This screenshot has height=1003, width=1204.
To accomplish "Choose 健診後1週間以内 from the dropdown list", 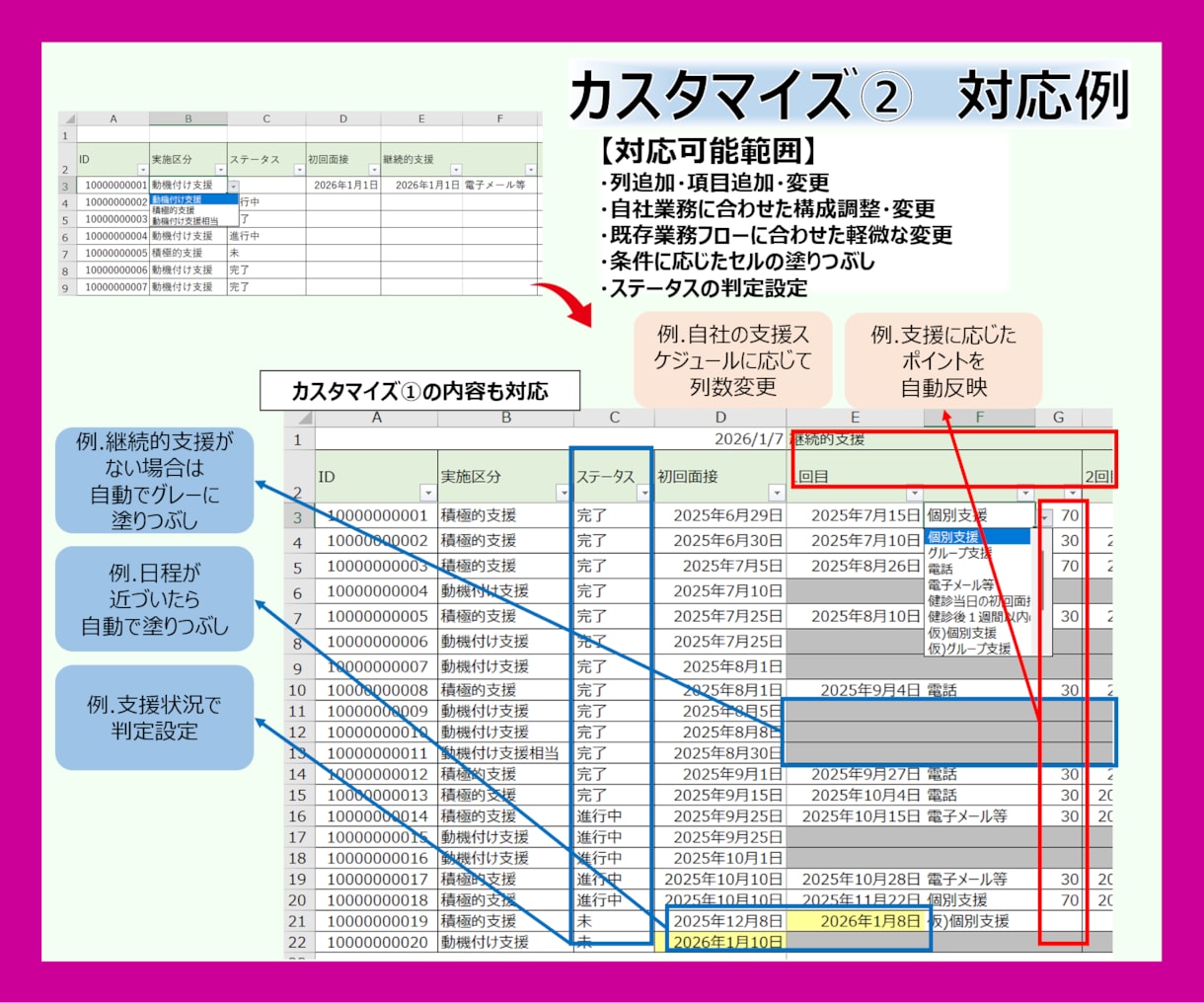I will [978, 617].
